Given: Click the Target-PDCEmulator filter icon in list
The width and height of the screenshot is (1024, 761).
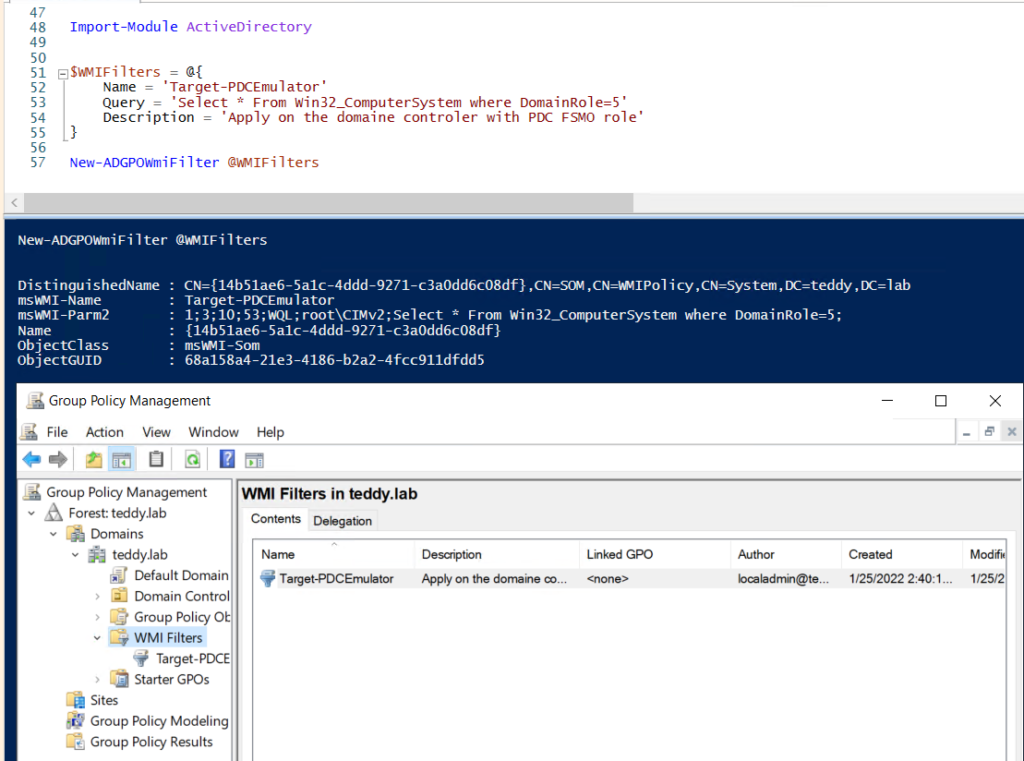Looking at the screenshot, I should coord(267,578).
